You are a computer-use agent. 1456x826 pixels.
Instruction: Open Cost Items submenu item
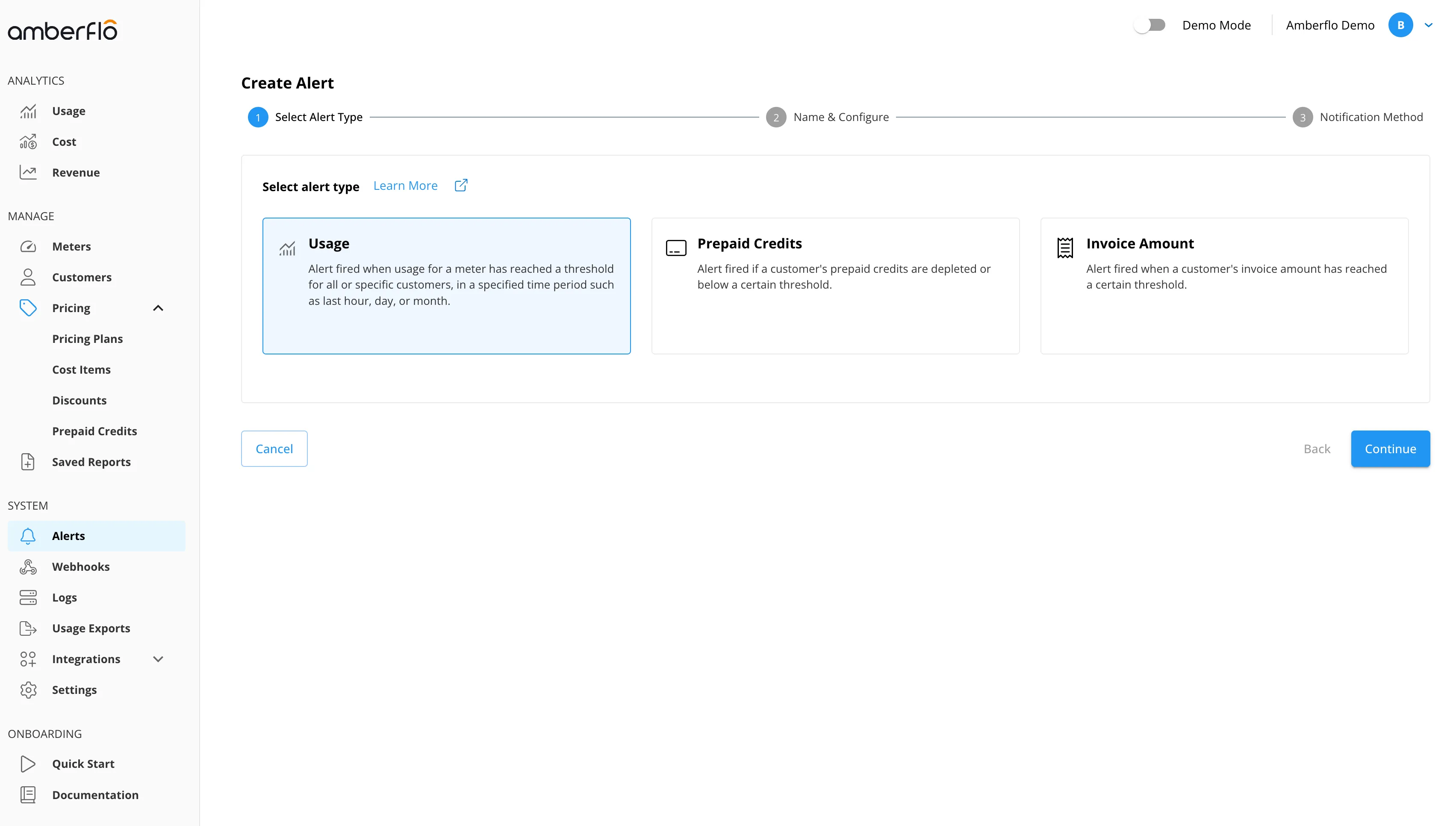tap(81, 370)
